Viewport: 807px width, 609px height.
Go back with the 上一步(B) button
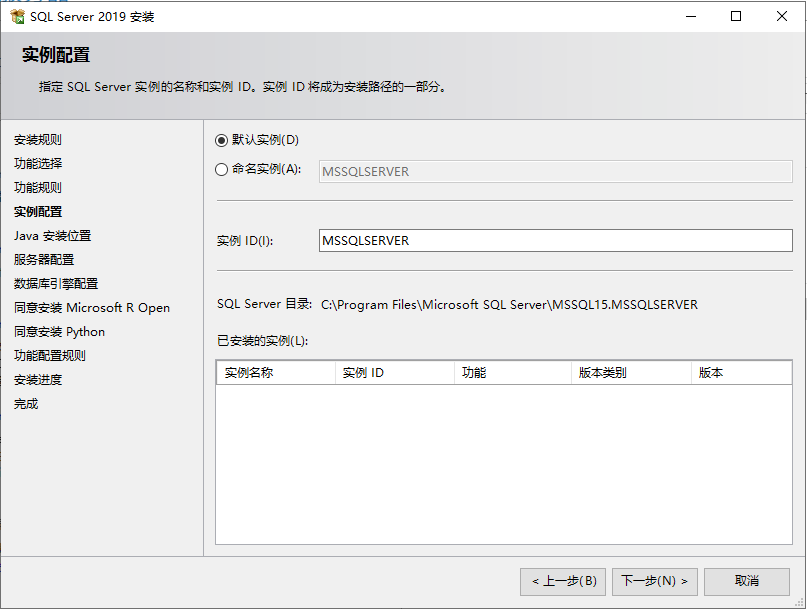tap(563, 581)
